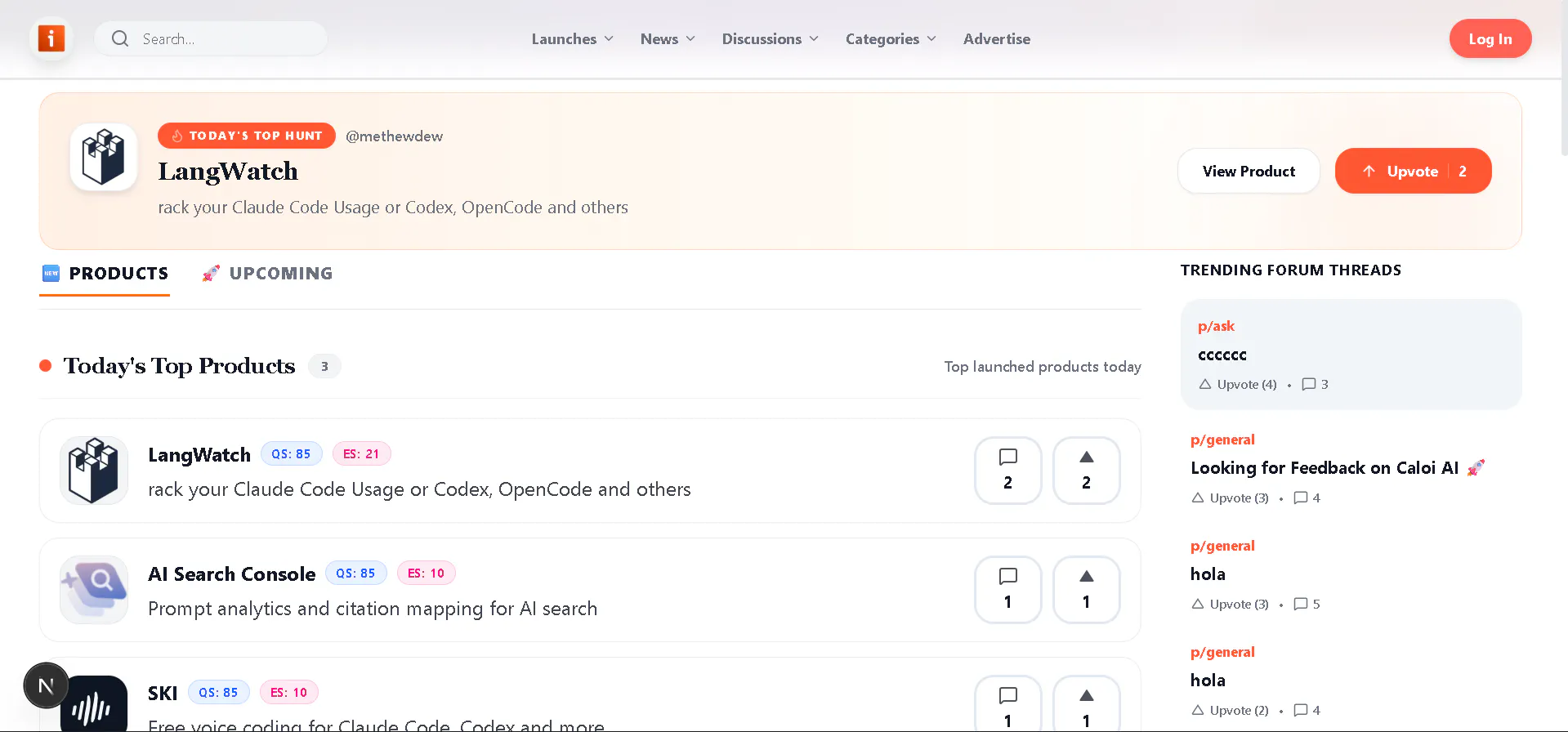The height and width of the screenshot is (732, 1568).
Task: Click the View Product button
Action: 1249,171
